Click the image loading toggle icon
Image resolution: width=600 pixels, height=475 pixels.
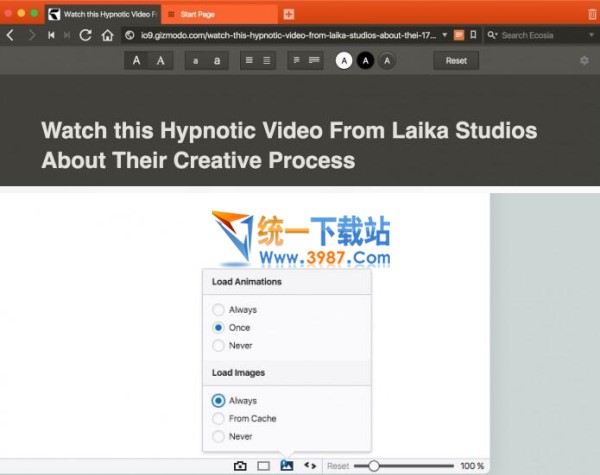287,466
